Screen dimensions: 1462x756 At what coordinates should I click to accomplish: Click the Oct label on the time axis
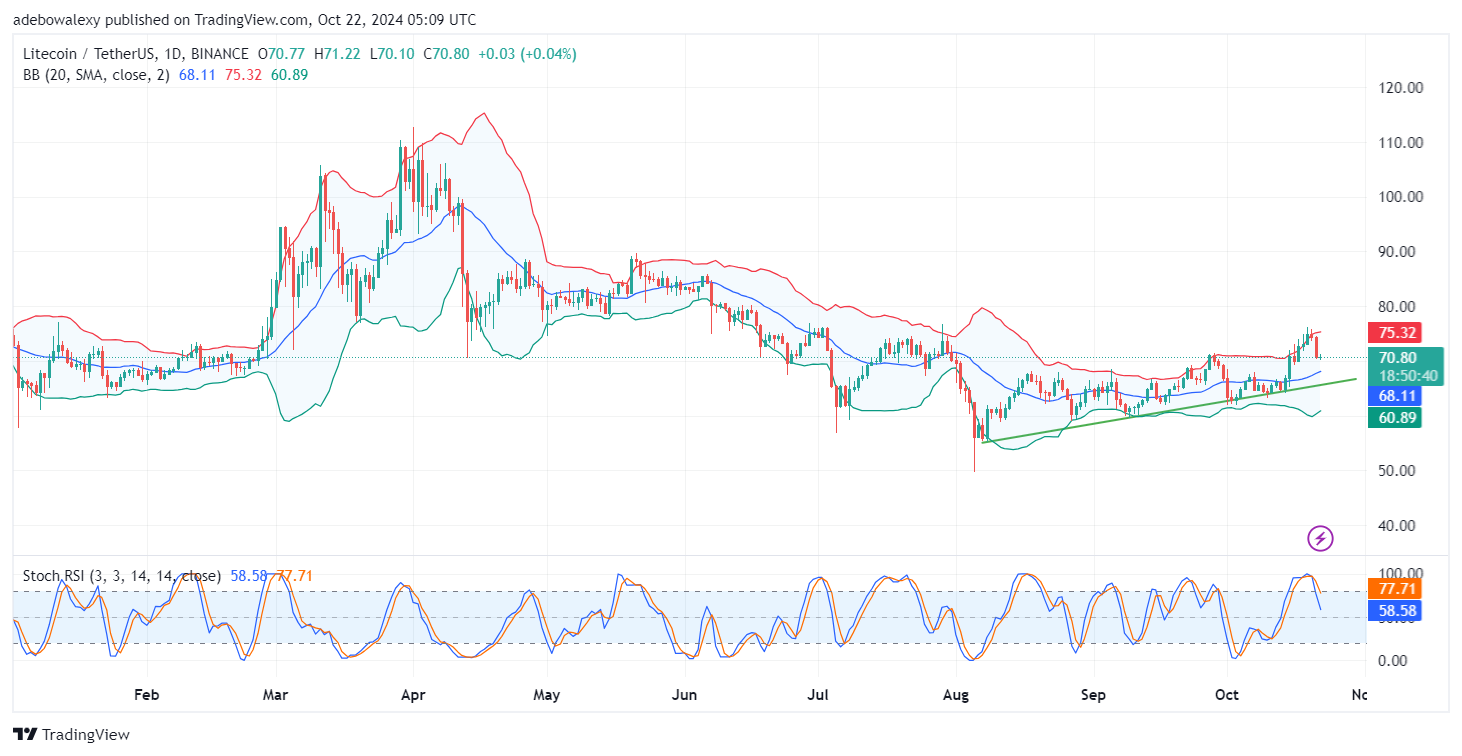point(1226,694)
